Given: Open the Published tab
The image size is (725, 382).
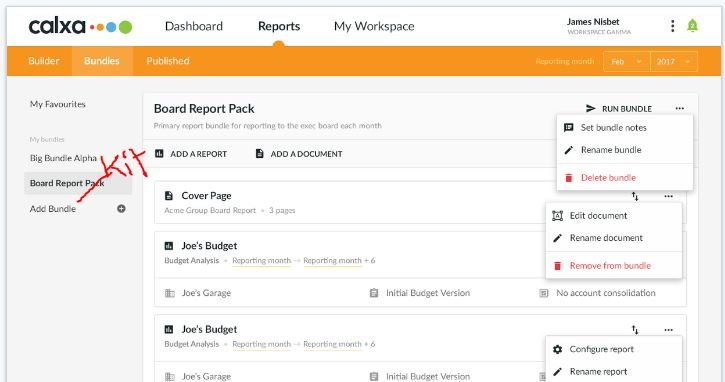Looking at the screenshot, I should pyautogui.click(x=168, y=61).
